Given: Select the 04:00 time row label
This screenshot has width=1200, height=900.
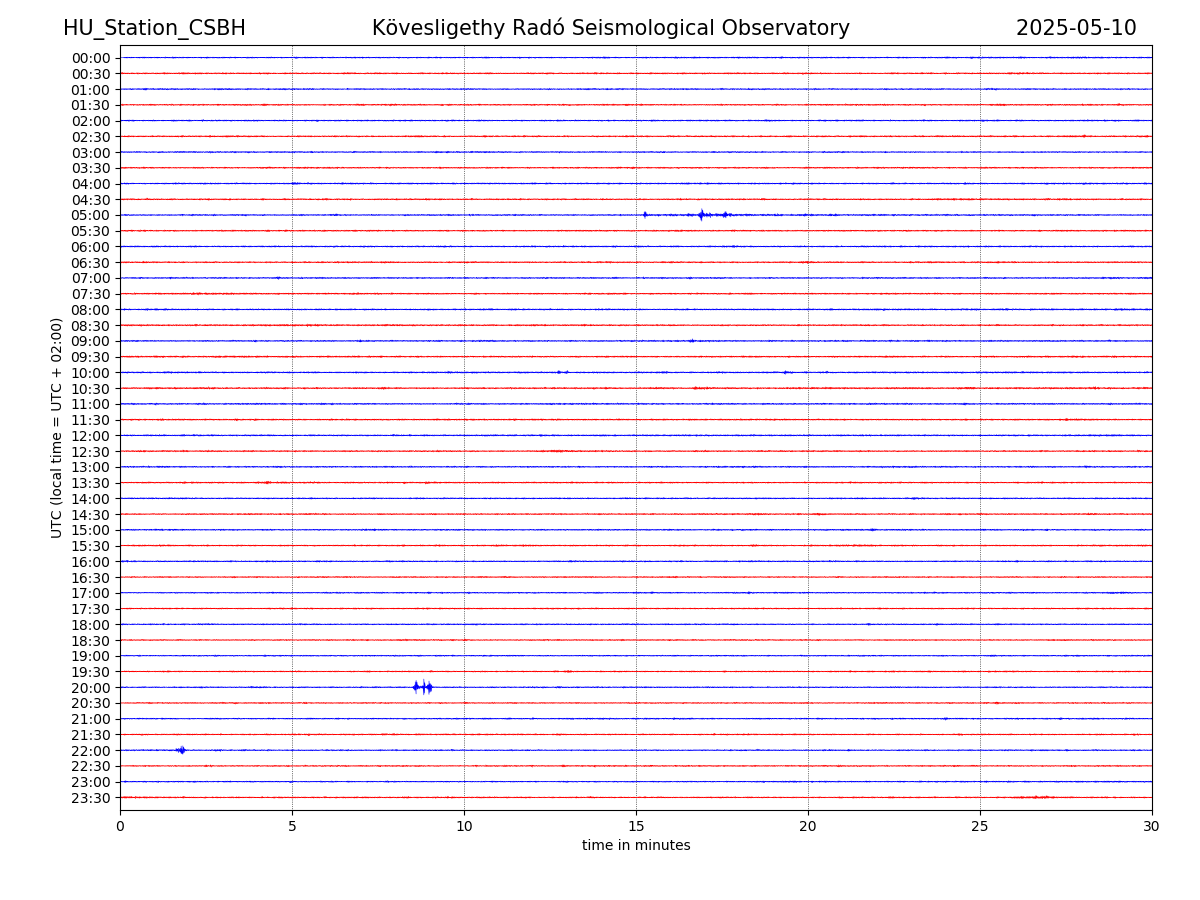Looking at the screenshot, I should (91, 184).
